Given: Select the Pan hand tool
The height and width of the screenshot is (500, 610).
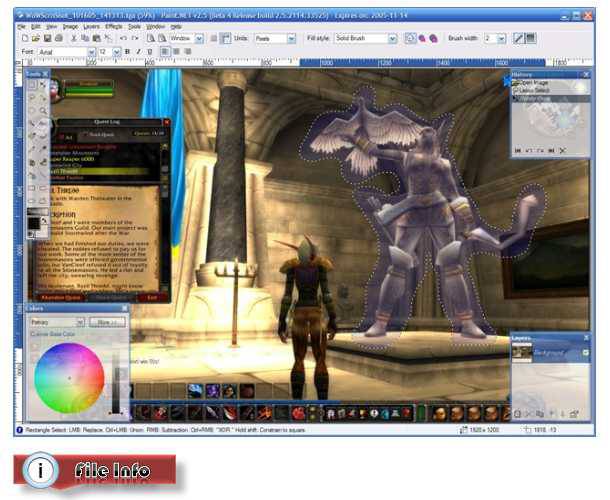Looking at the screenshot, I should (x=43, y=124).
